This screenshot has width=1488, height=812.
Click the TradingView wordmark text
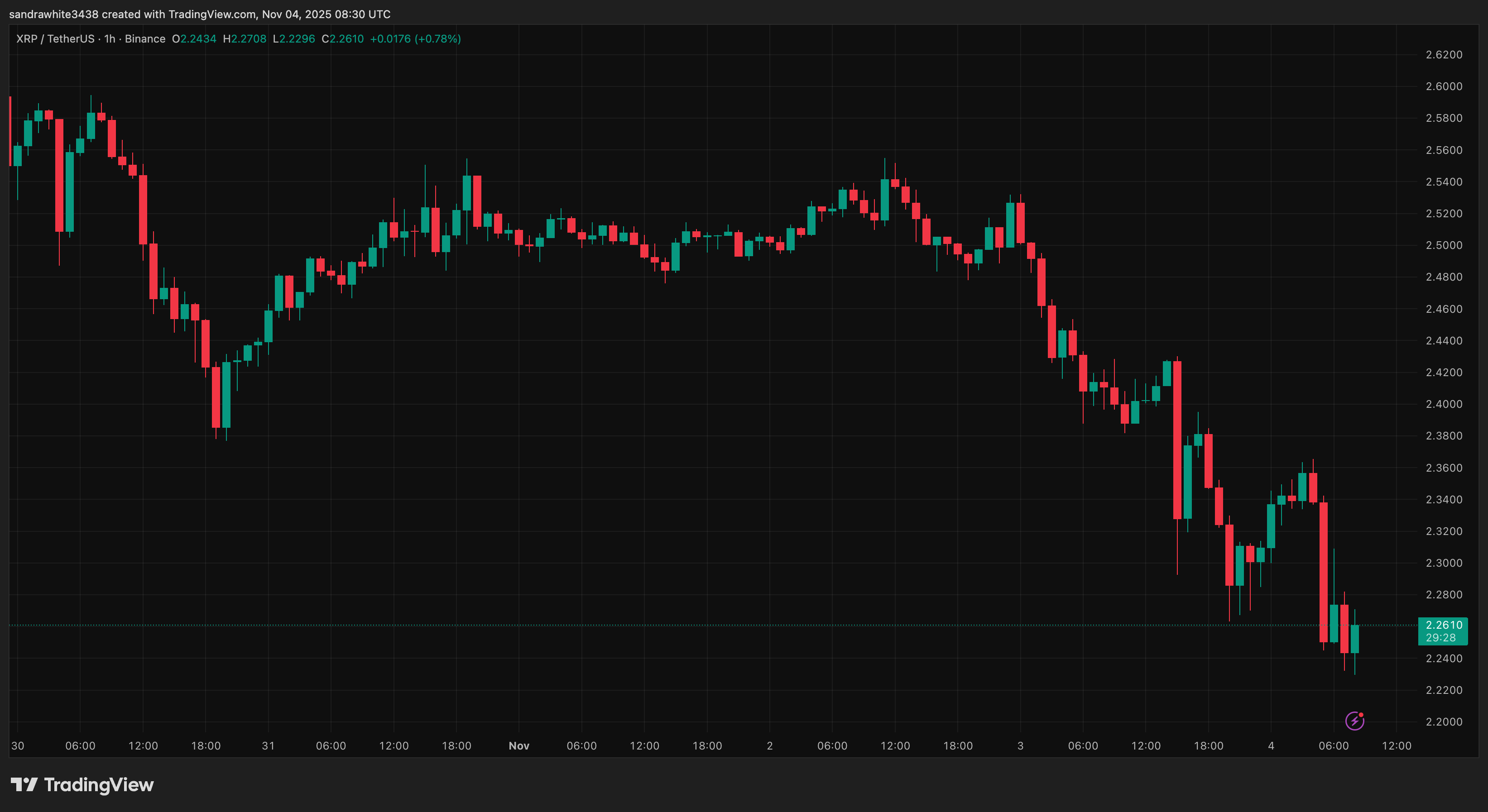98,785
